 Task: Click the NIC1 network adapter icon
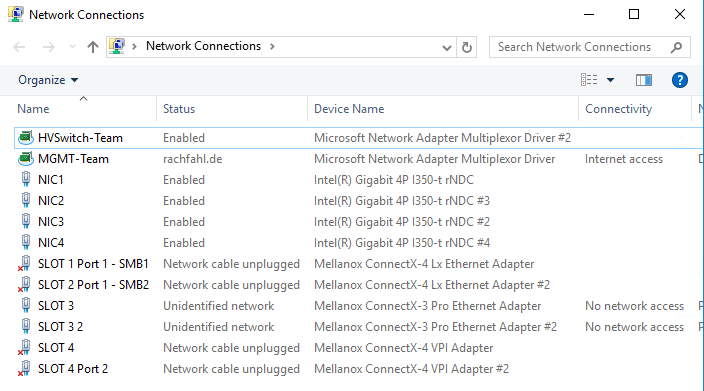tap(26, 180)
